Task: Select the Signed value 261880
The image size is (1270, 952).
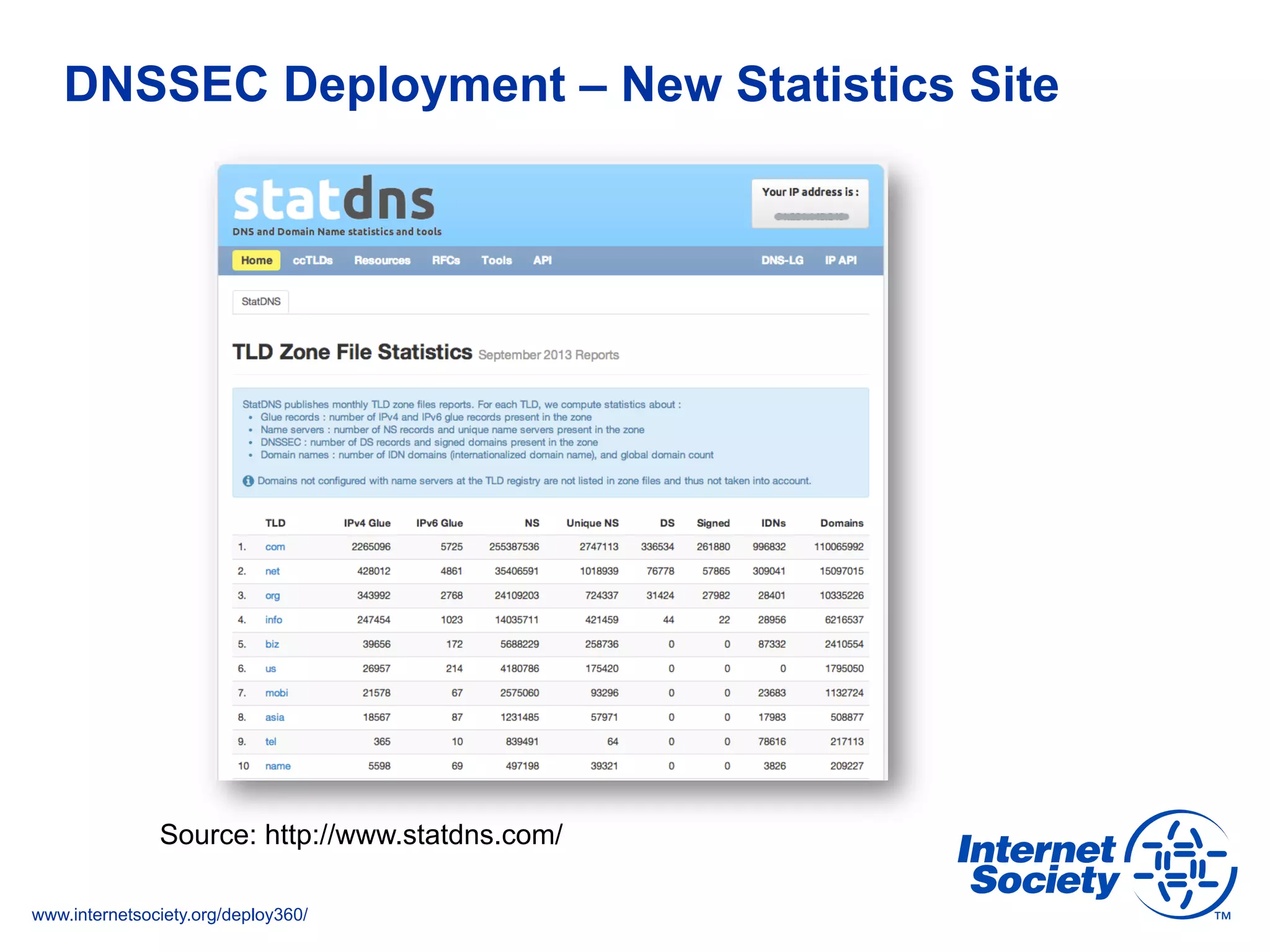Action: click(713, 547)
